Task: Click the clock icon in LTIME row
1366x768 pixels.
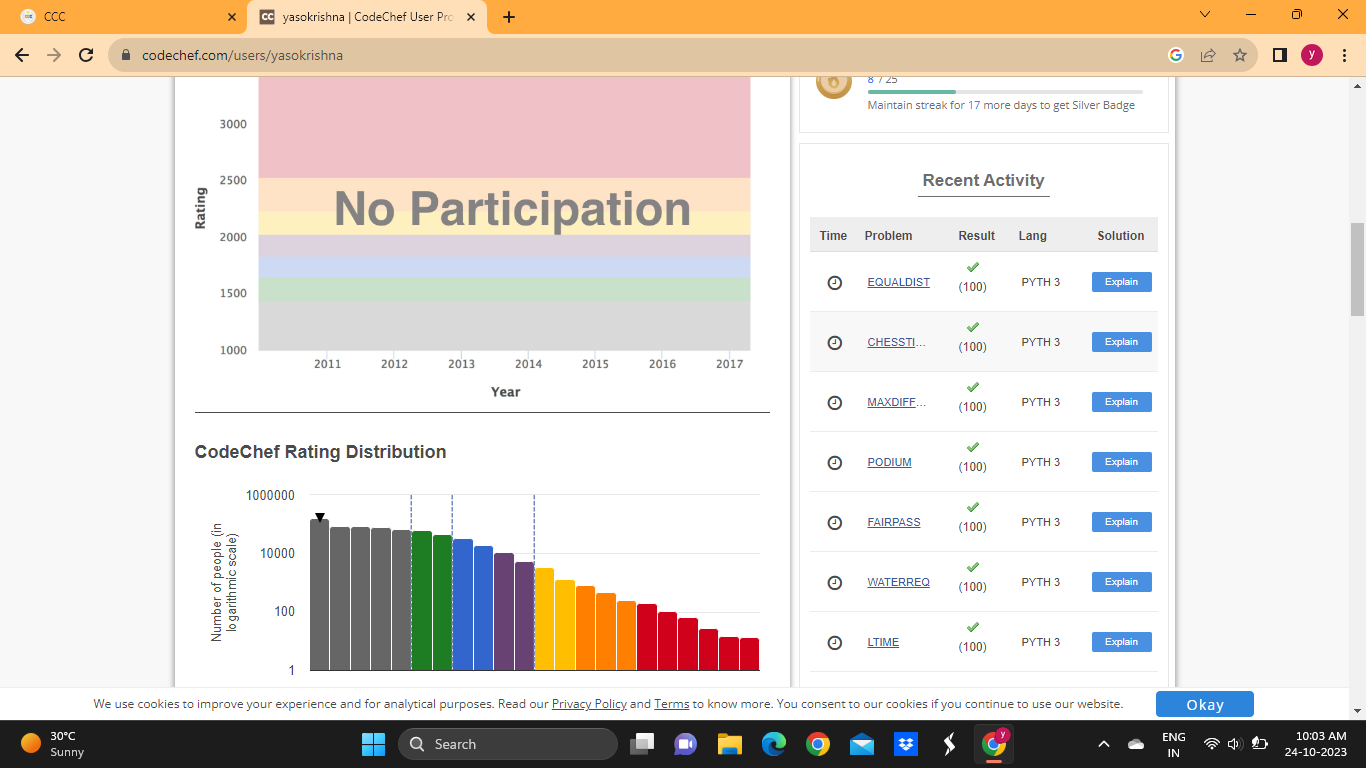Action: pyautogui.click(x=835, y=643)
